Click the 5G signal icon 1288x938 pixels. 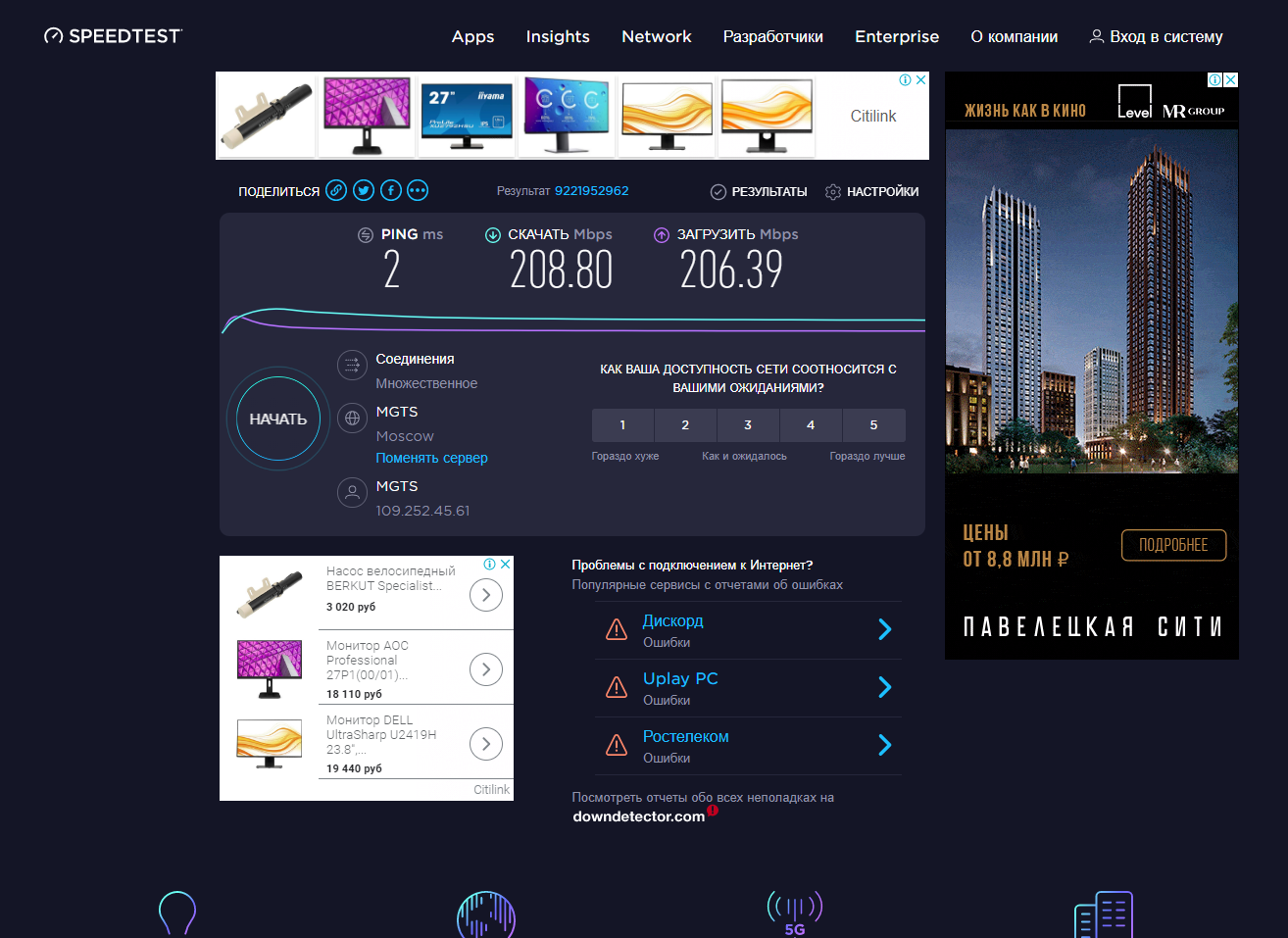point(795,913)
